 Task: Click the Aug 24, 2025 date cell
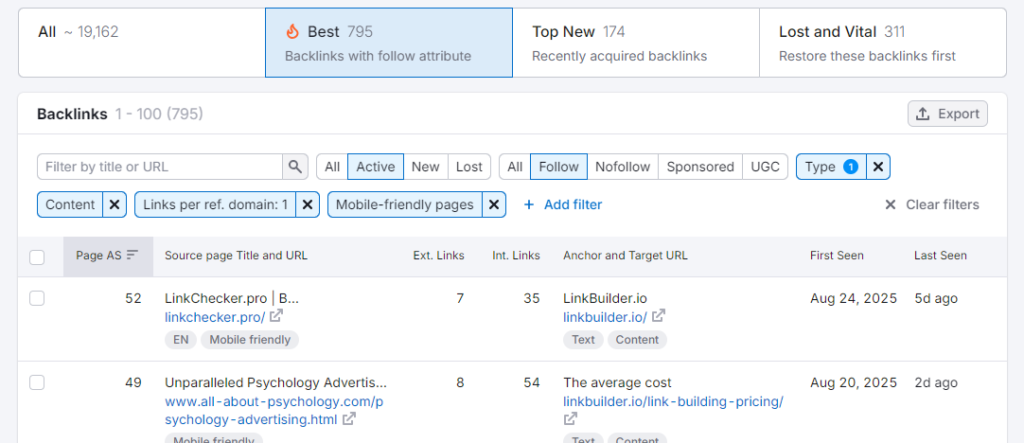(x=854, y=299)
